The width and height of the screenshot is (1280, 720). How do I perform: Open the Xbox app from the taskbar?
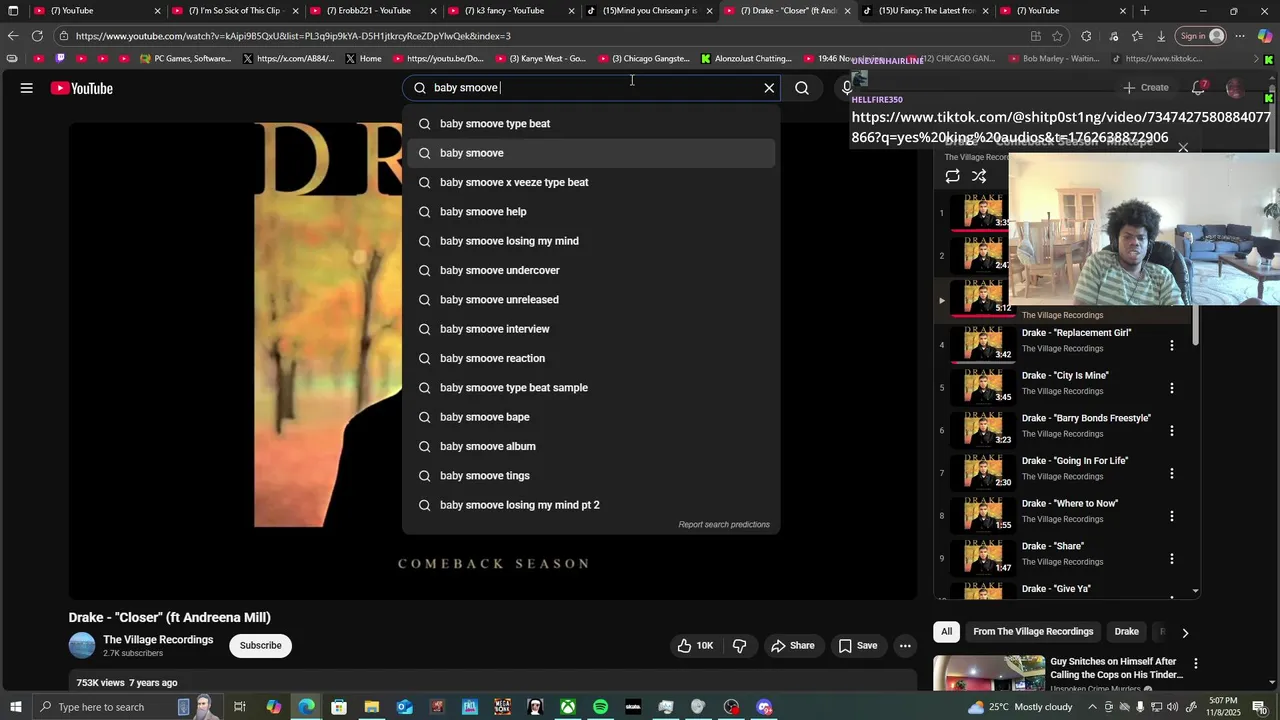pos(567,707)
